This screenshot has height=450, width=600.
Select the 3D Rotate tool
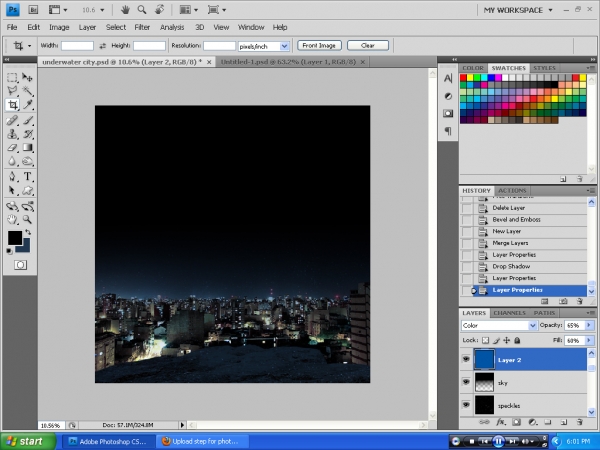[12, 206]
